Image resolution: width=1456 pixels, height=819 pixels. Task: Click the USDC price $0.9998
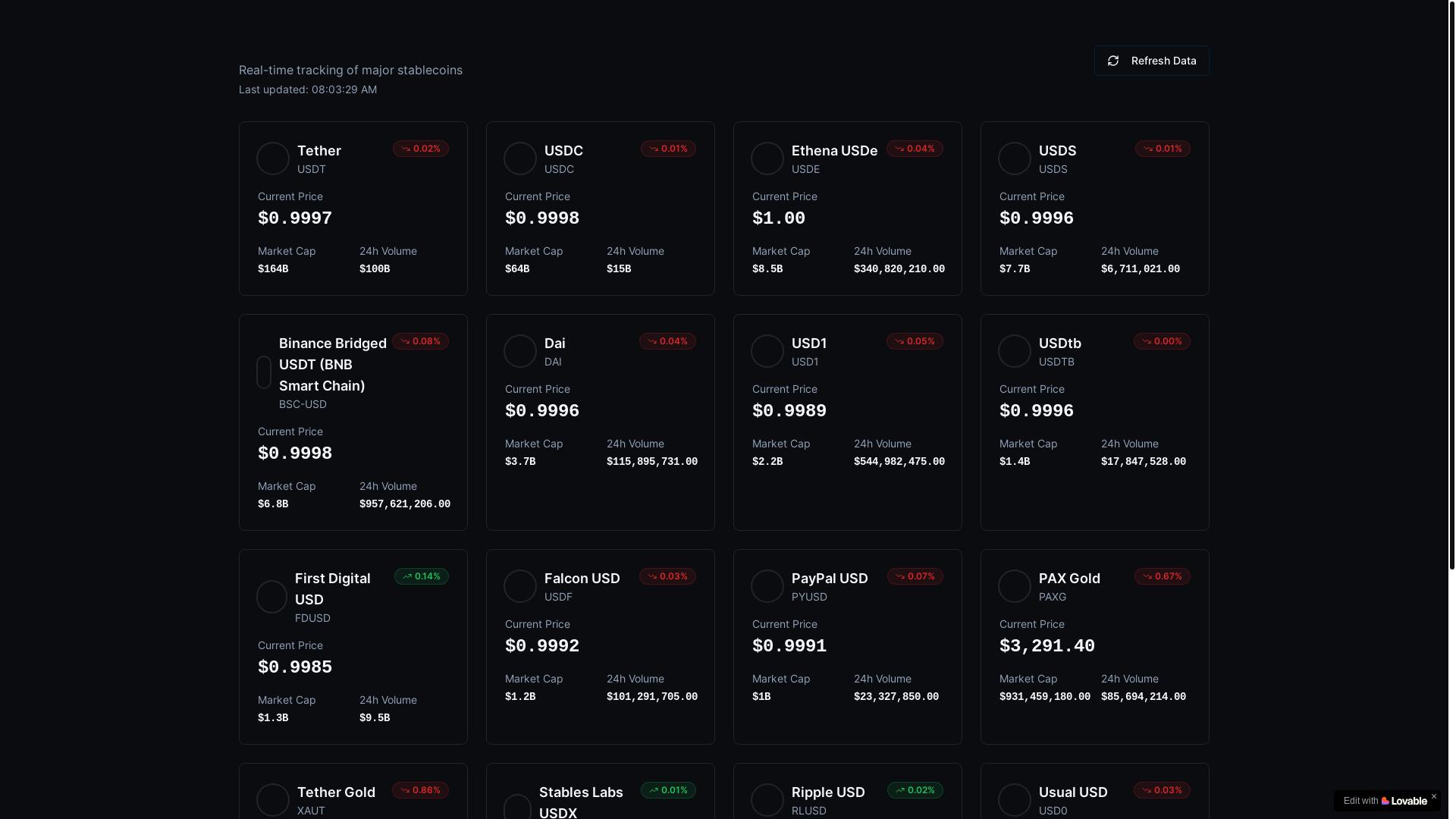[542, 218]
